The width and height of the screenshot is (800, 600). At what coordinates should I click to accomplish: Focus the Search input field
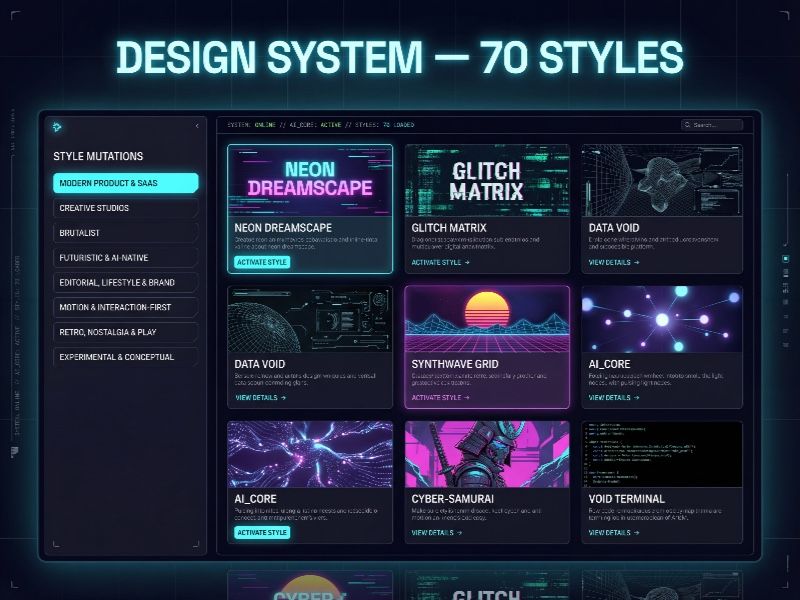(712, 125)
